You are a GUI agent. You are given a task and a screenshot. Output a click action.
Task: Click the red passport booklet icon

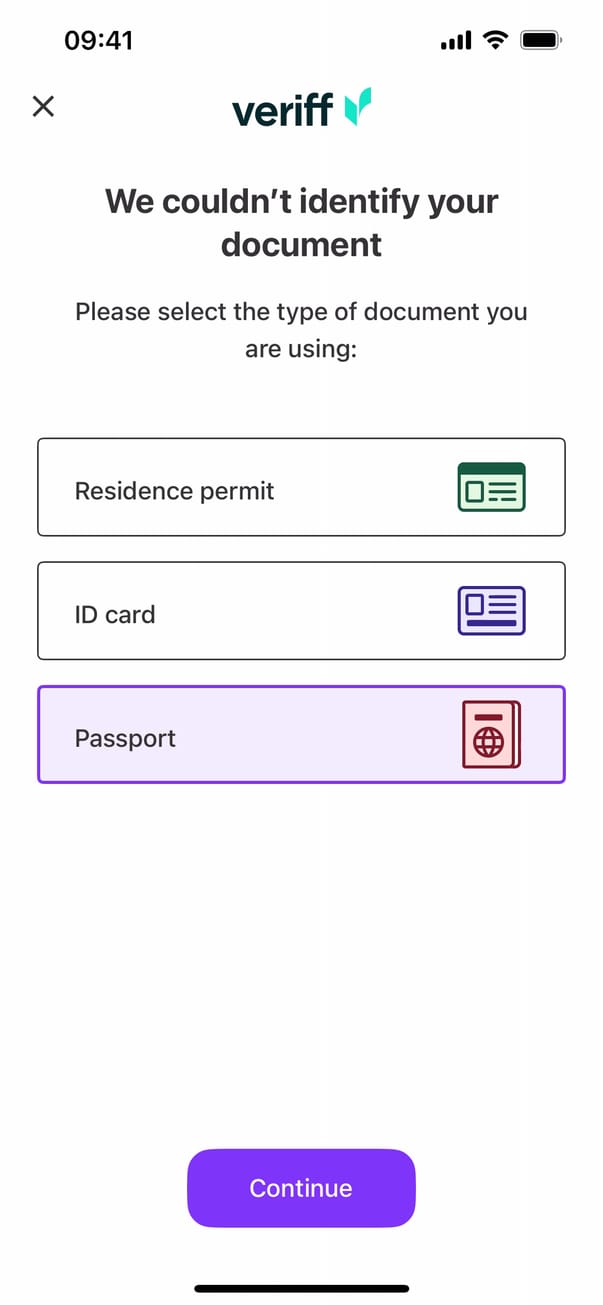pyautogui.click(x=491, y=735)
